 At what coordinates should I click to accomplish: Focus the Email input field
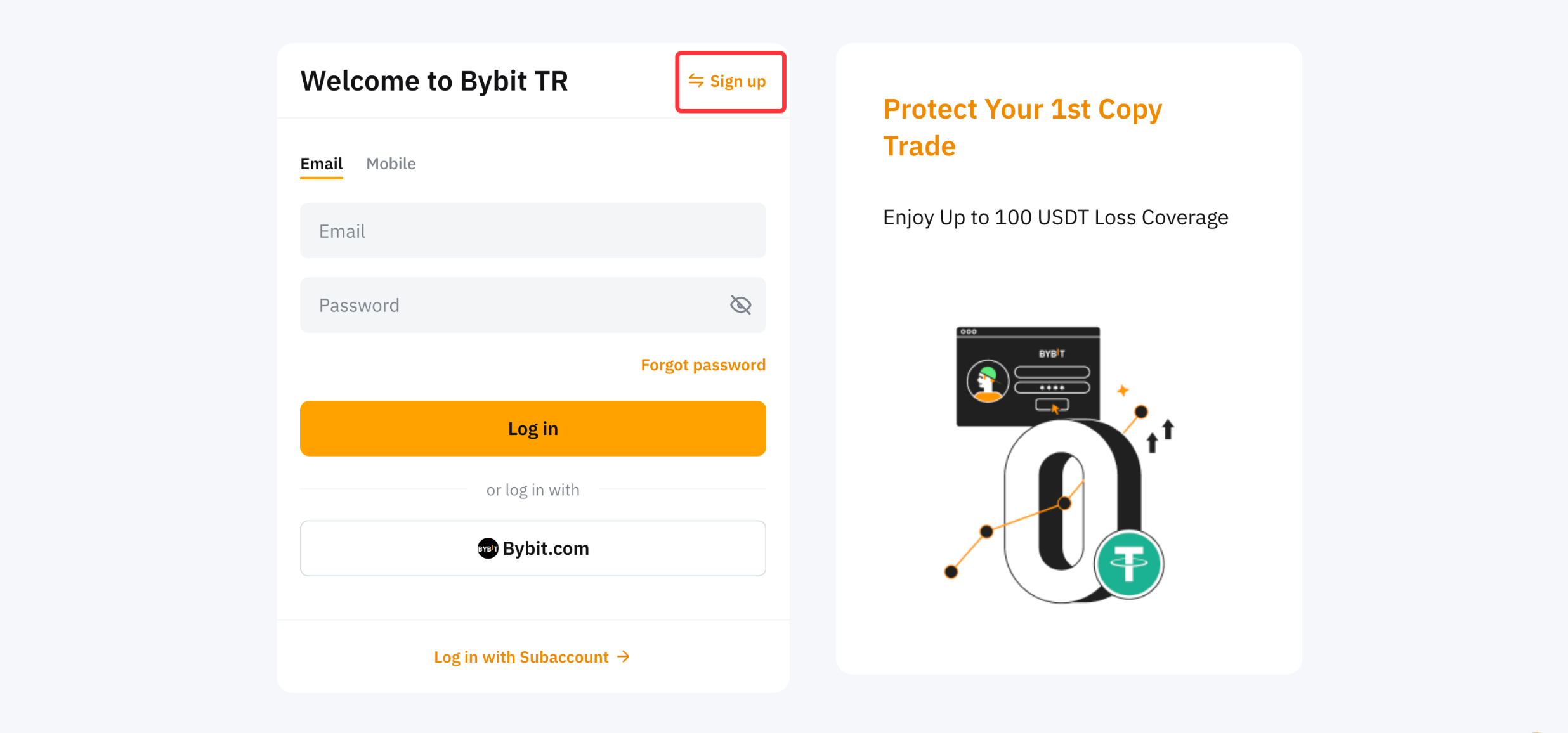pos(533,231)
